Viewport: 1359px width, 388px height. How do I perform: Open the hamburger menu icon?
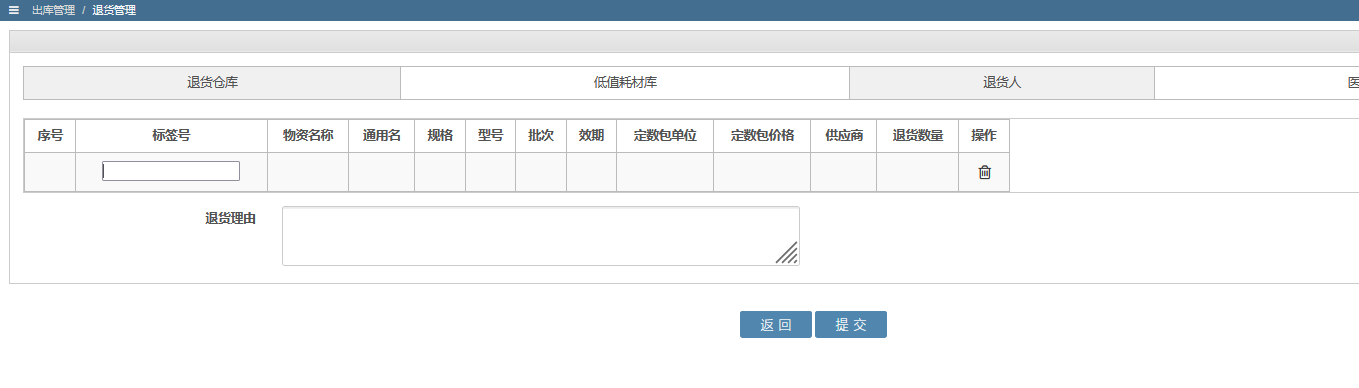(x=13, y=10)
